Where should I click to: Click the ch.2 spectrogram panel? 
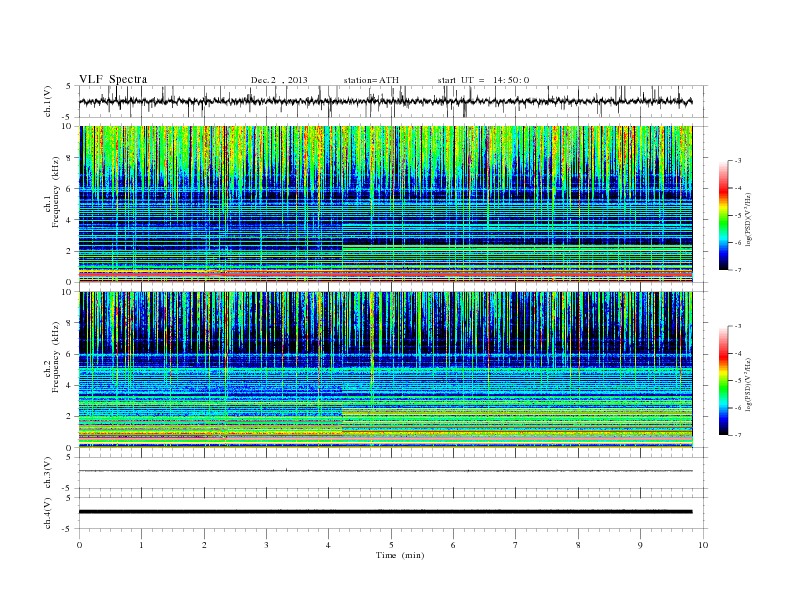coord(385,369)
